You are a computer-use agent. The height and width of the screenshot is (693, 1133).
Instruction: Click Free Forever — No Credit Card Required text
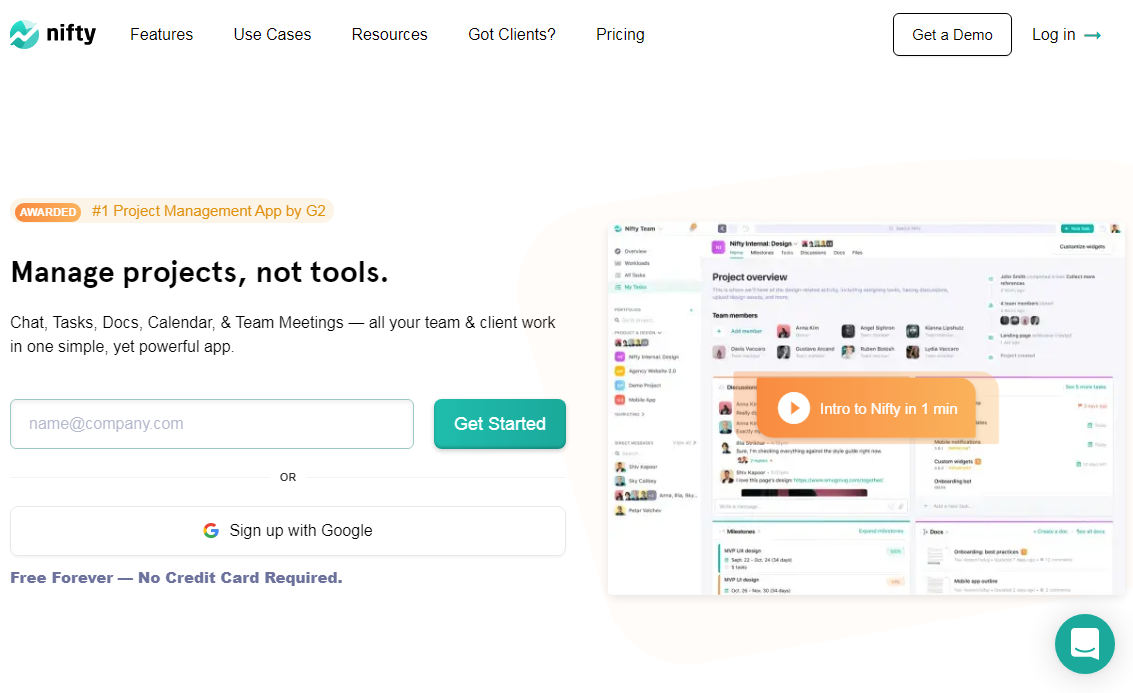[x=176, y=578]
